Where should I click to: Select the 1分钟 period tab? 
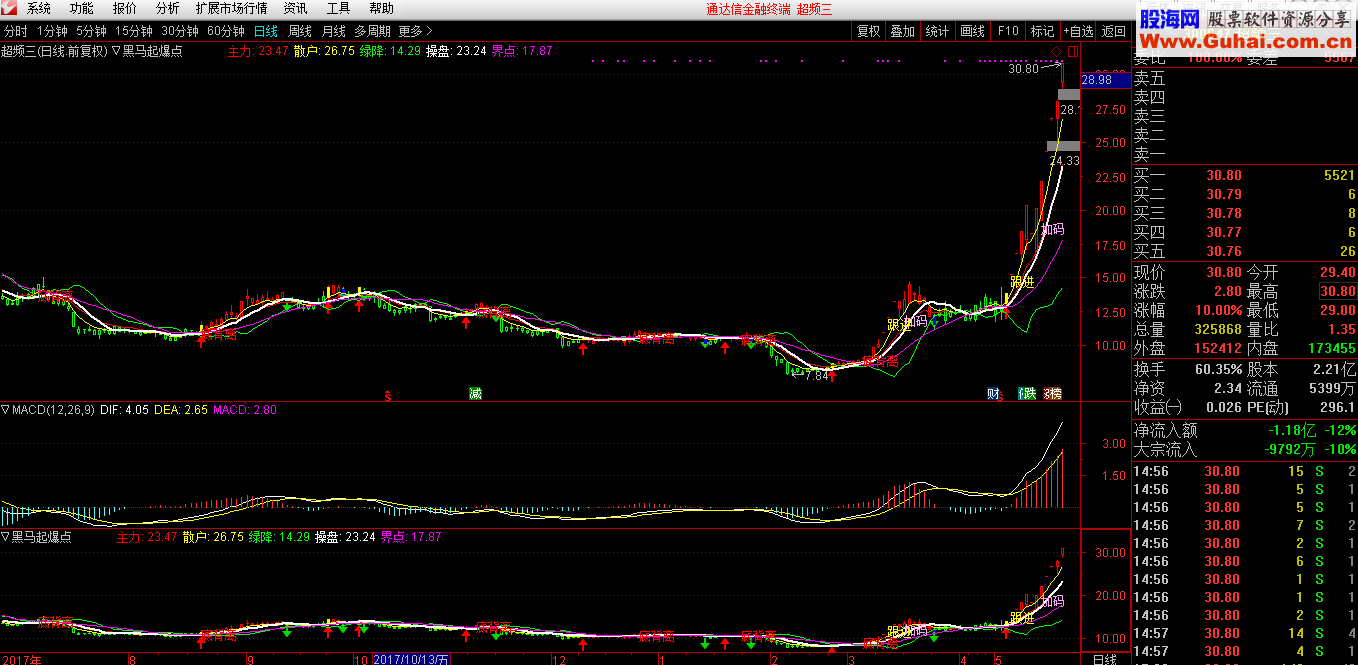tap(51, 31)
